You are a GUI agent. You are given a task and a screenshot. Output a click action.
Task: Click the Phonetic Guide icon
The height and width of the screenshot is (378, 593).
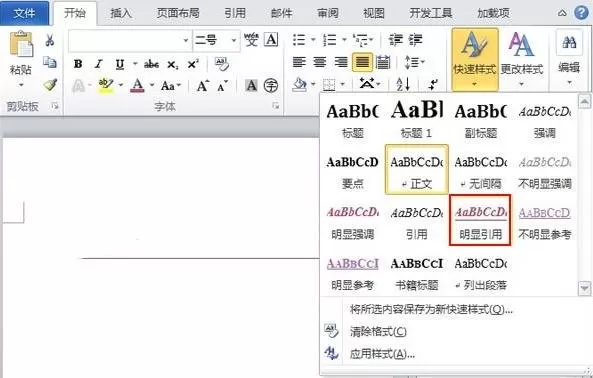[251, 39]
